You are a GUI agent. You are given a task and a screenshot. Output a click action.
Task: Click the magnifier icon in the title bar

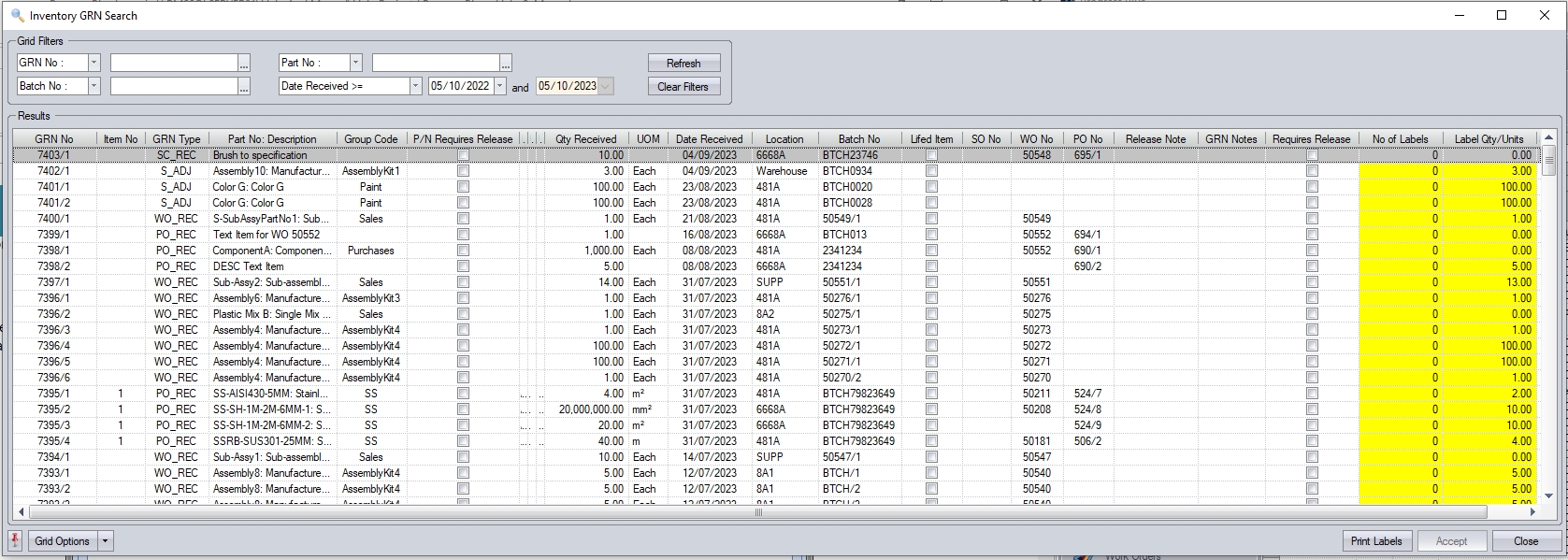click(17, 15)
